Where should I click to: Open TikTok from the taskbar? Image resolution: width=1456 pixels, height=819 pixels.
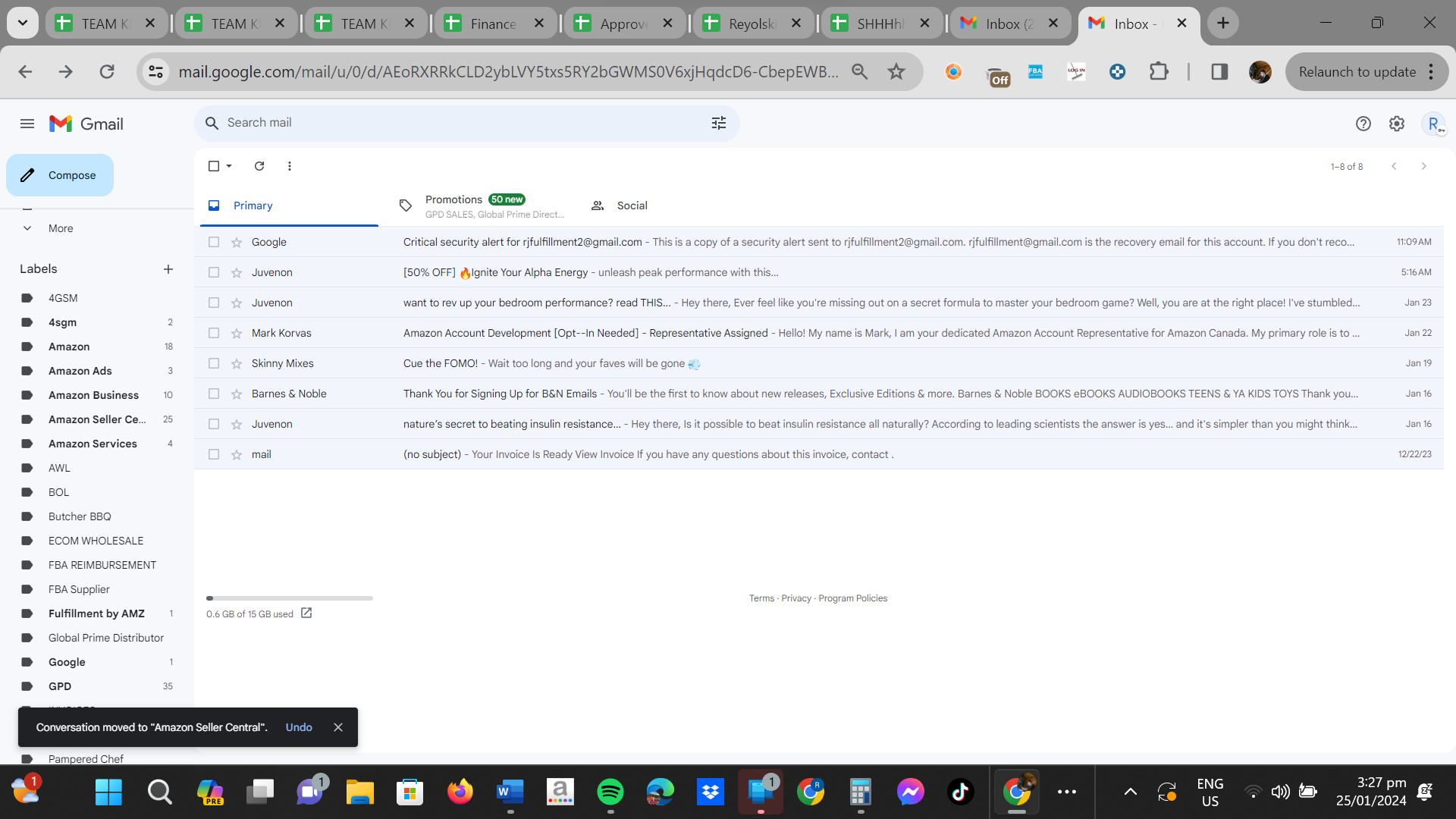point(961,792)
